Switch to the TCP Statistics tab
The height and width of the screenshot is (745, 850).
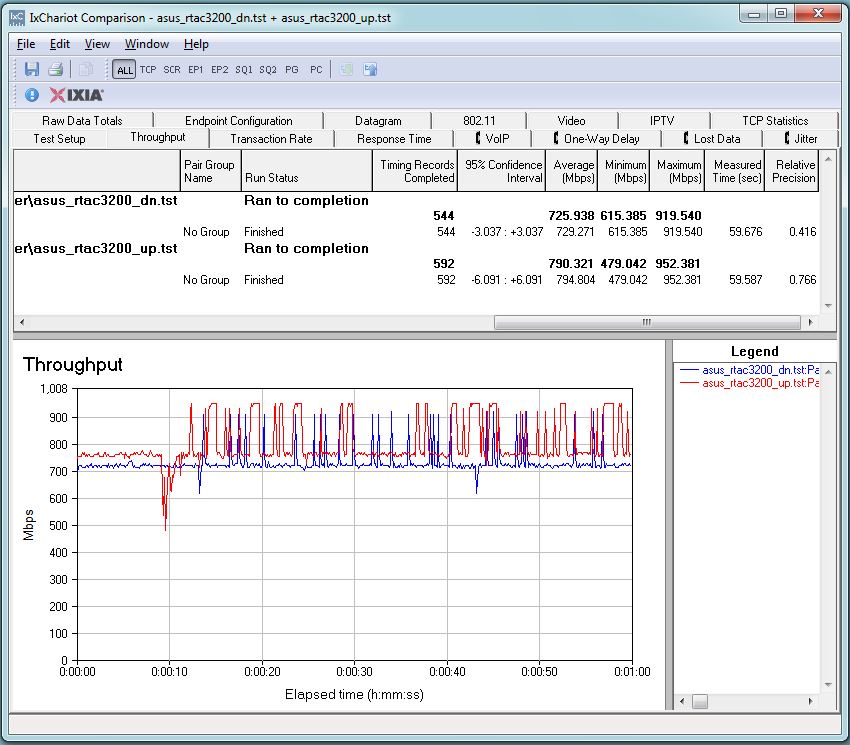(775, 120)
